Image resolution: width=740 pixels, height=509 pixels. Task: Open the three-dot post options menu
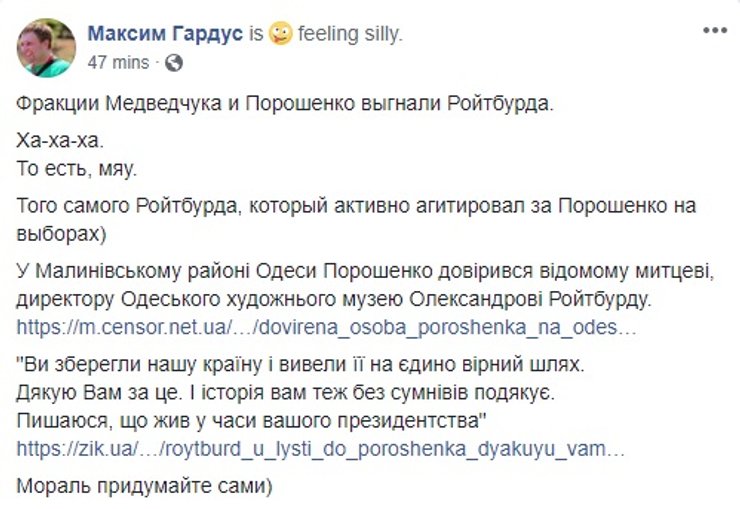[714, 31]
